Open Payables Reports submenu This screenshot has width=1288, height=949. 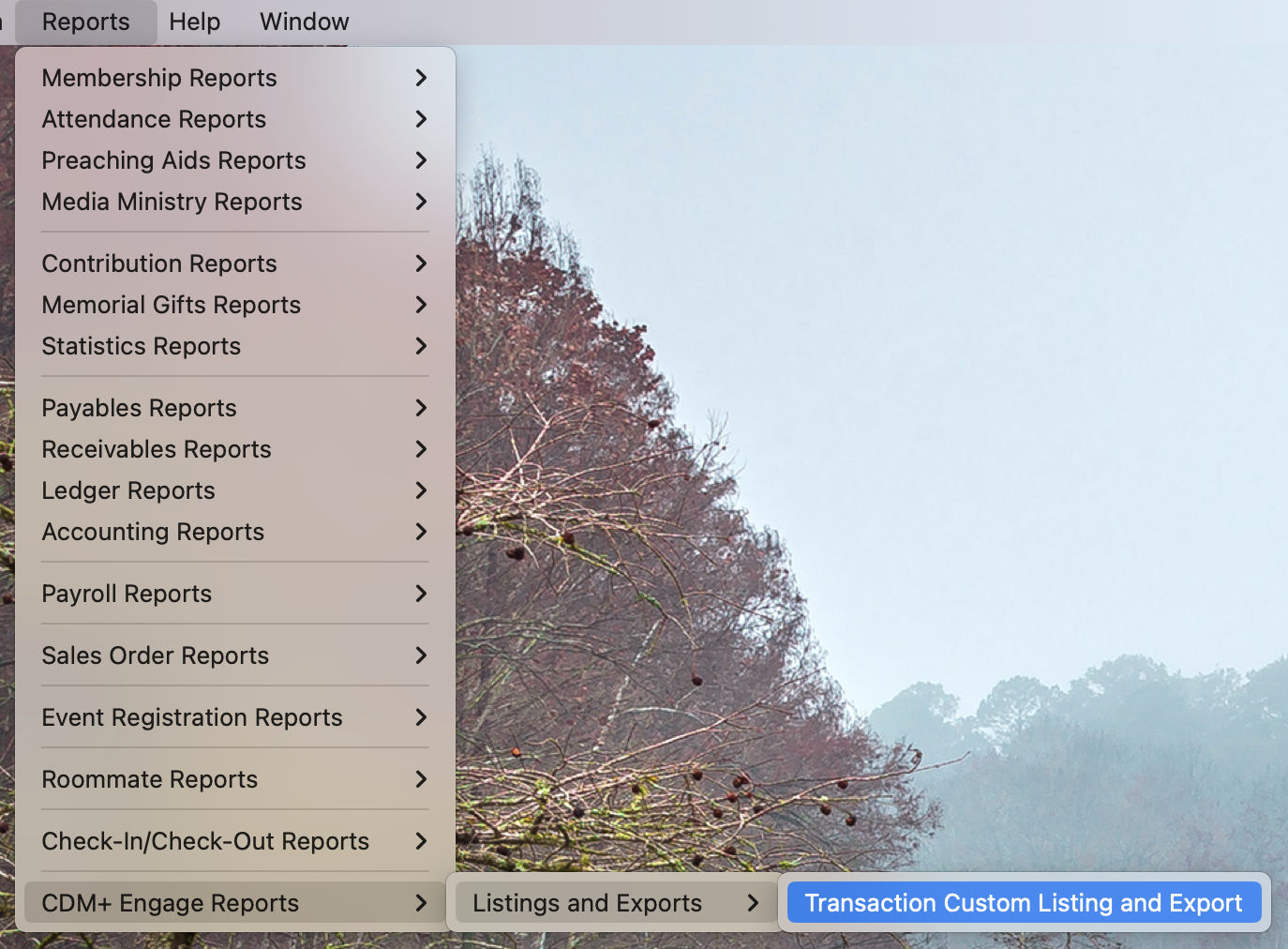click(x=139, y=408)
